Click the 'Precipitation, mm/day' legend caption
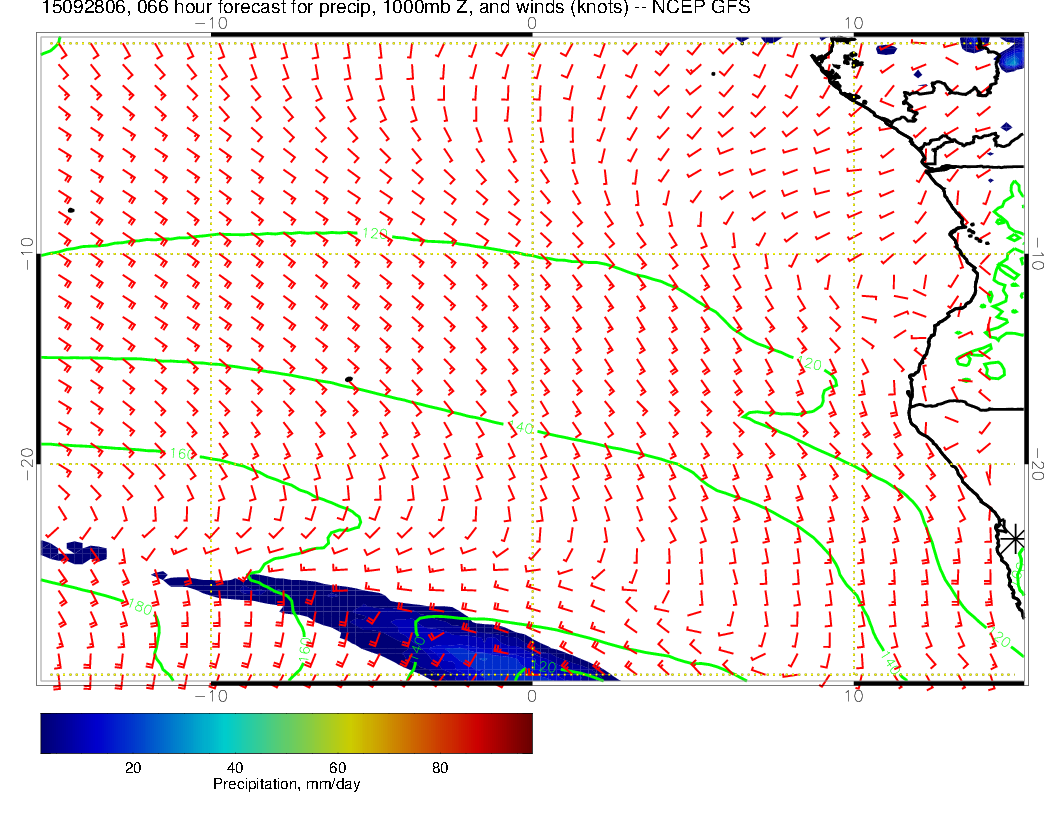The height and width of the screenshot is (816, 1056). point(286,784)
